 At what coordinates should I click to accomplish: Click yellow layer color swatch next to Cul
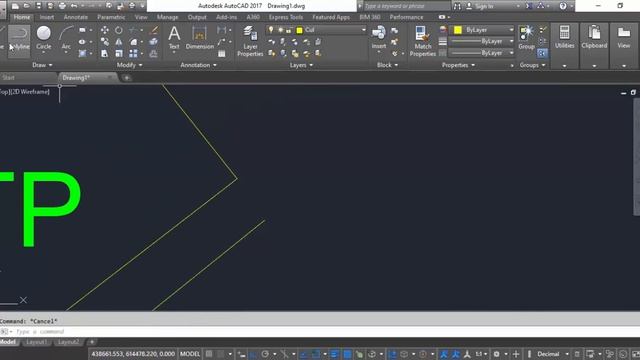tap(300, 30)
